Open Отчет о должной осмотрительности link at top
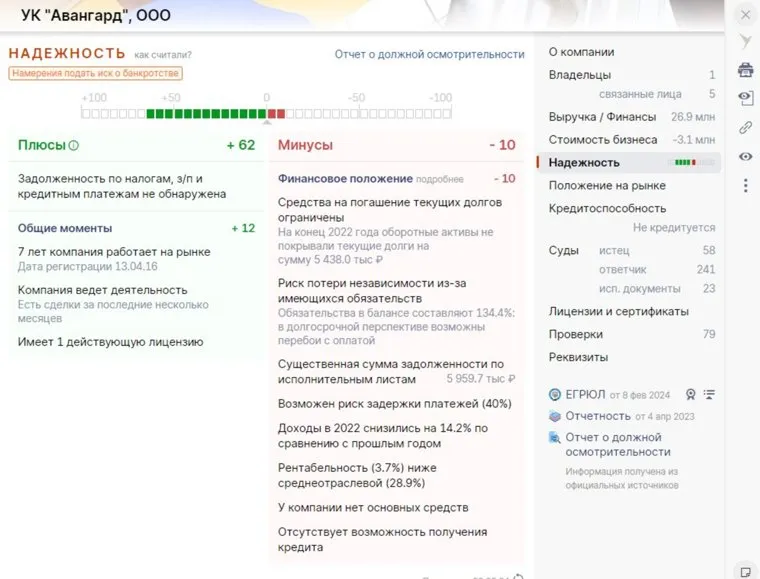Viewport: 760px width, 579px height. coord(429,54)
